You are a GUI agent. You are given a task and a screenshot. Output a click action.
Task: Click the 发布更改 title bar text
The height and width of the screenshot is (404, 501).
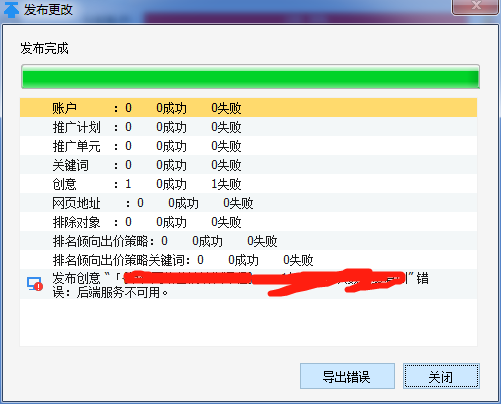48,9
